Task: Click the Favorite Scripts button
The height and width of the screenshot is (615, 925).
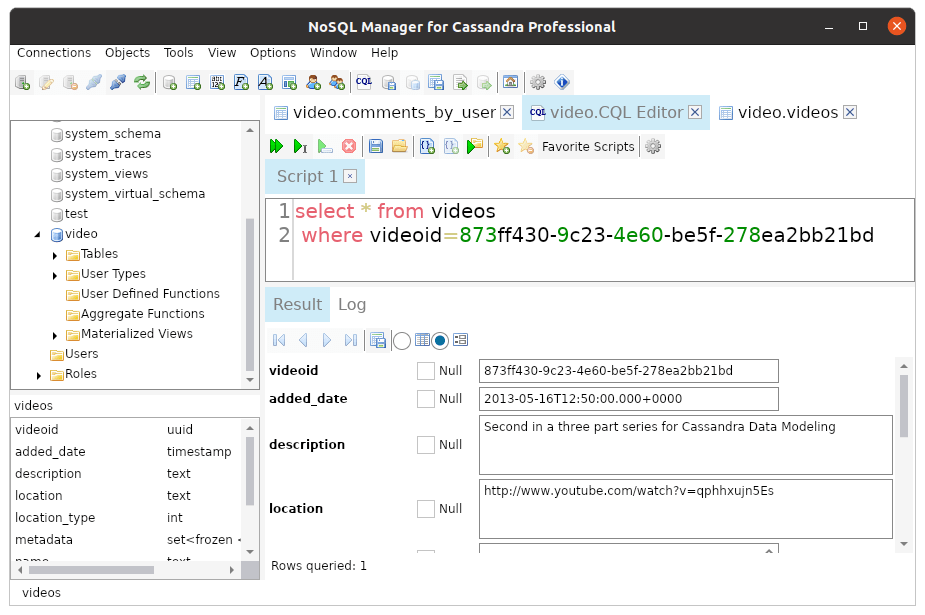Action: tap(587, 147)
